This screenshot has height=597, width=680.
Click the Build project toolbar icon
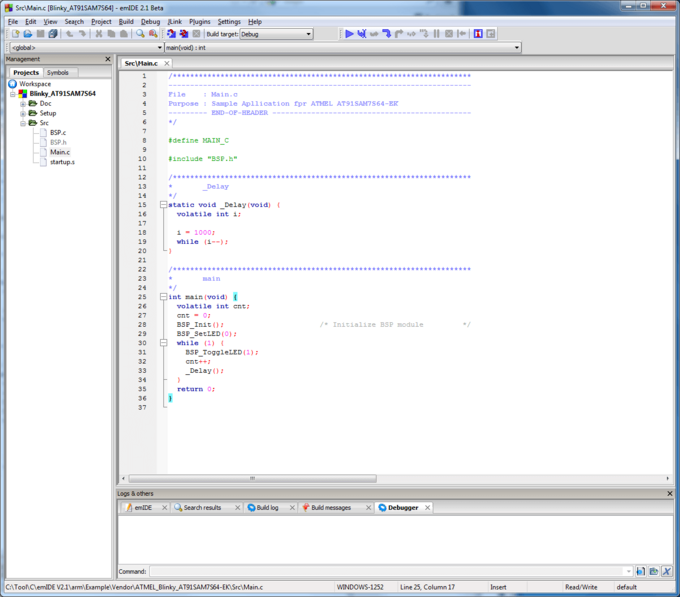[171, 34]
